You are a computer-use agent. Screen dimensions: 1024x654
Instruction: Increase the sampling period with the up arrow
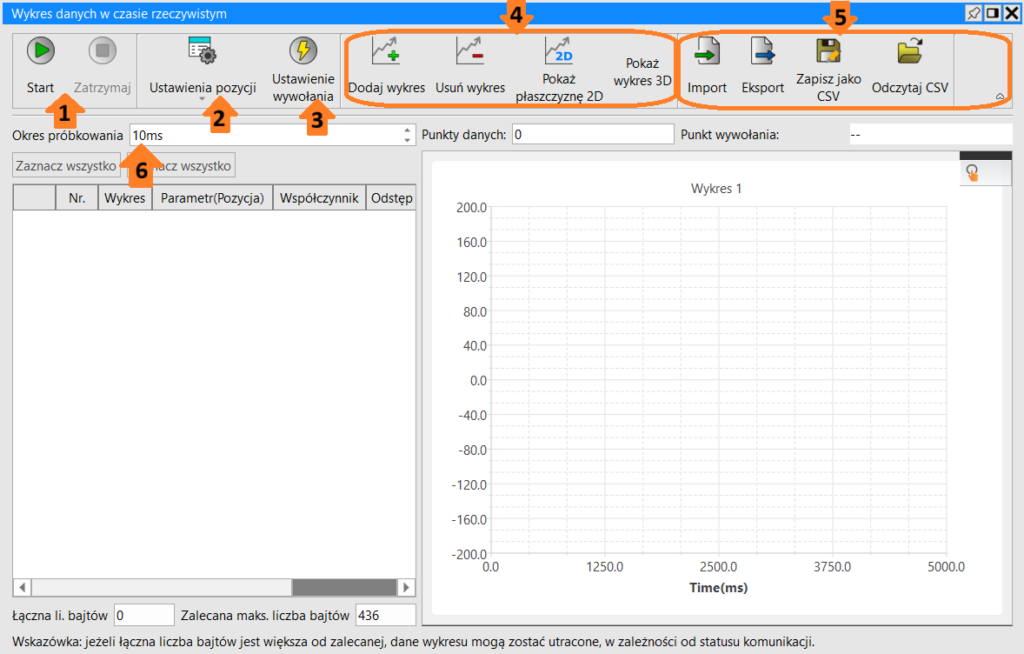[408, 130]
